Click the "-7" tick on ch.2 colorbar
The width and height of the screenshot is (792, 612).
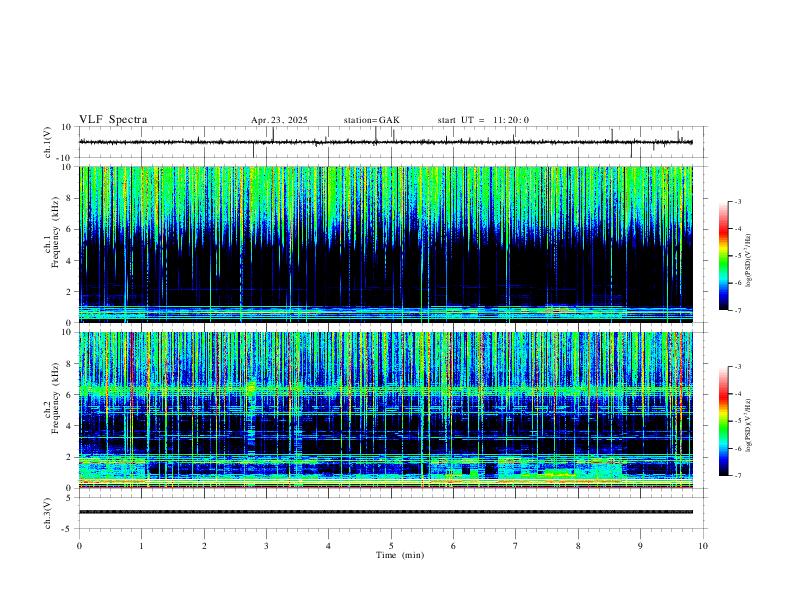[737, 476]
